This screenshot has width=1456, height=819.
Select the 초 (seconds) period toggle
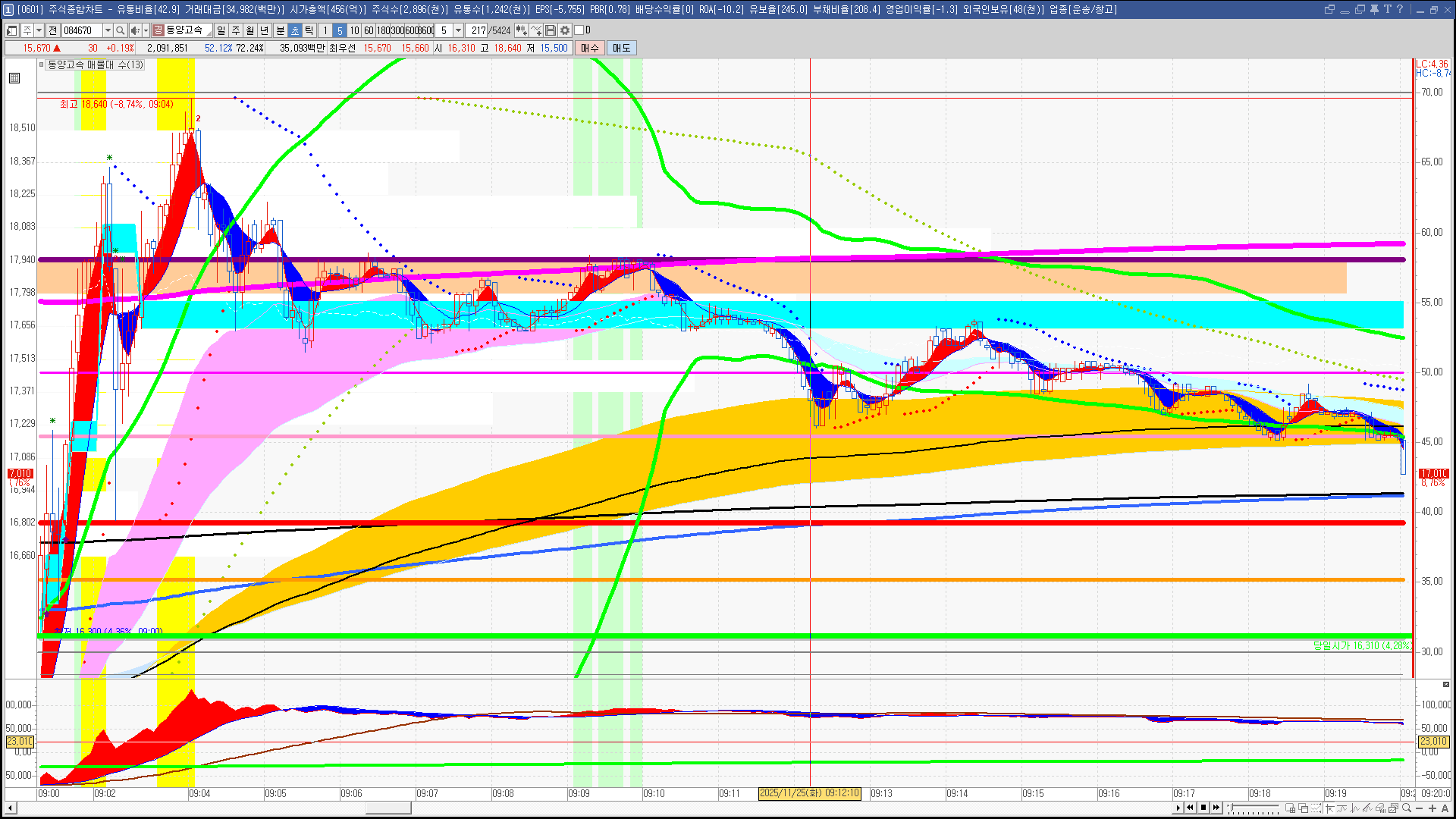tap(295, 30)
